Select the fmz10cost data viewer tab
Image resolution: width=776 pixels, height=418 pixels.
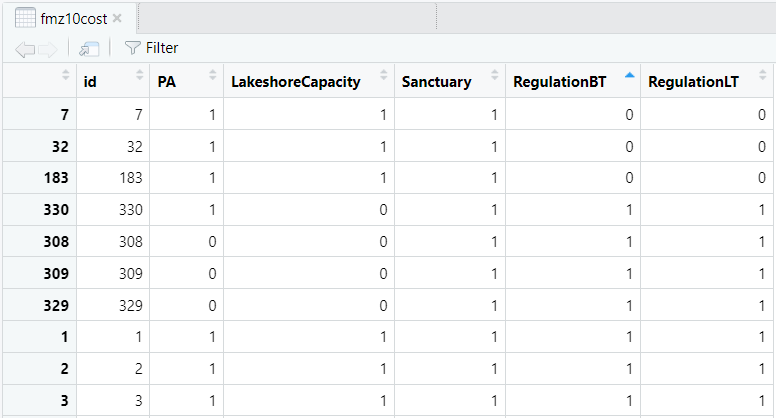[x=69, y=18]
